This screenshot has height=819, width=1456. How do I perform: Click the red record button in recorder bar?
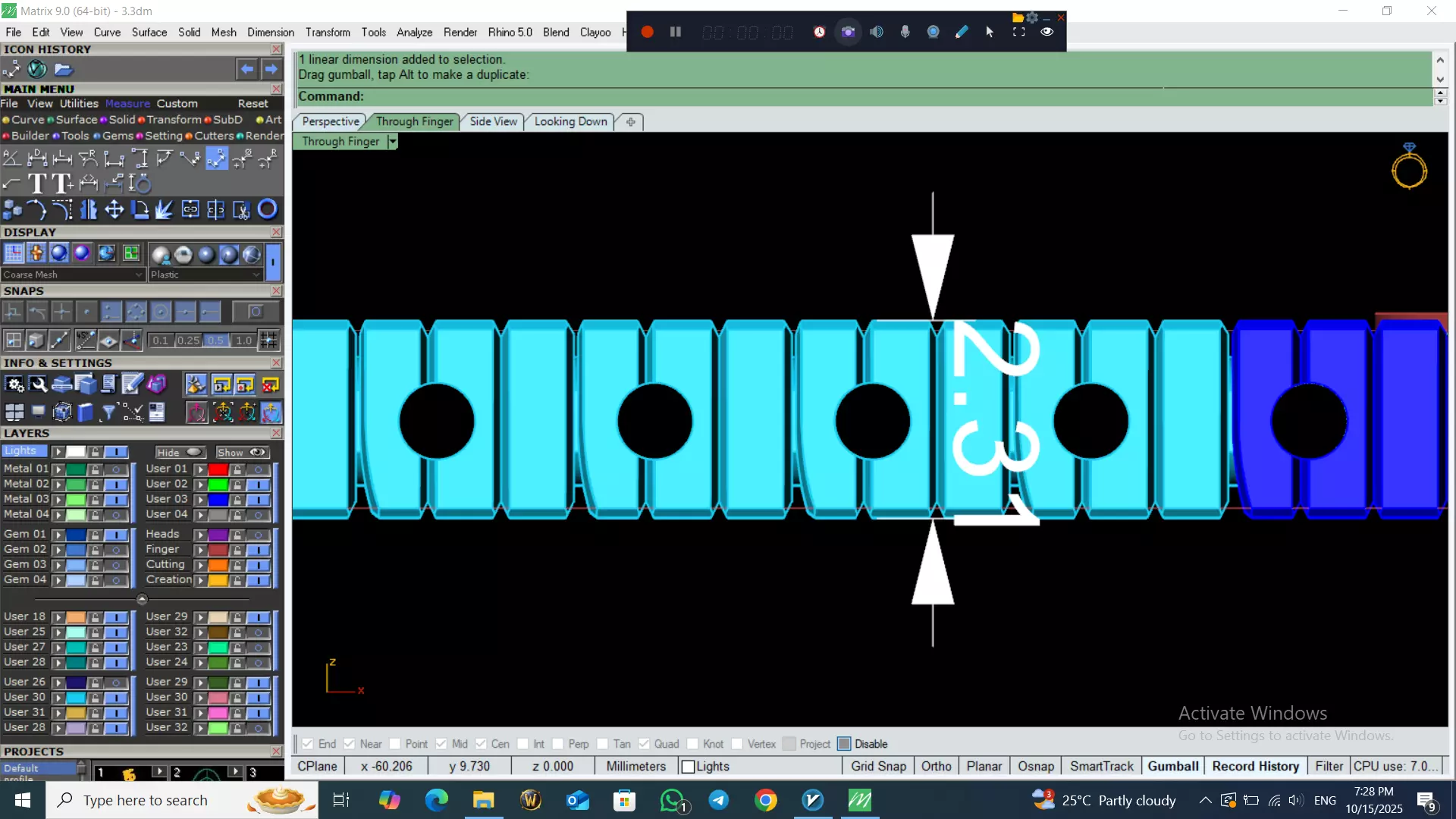647,32
